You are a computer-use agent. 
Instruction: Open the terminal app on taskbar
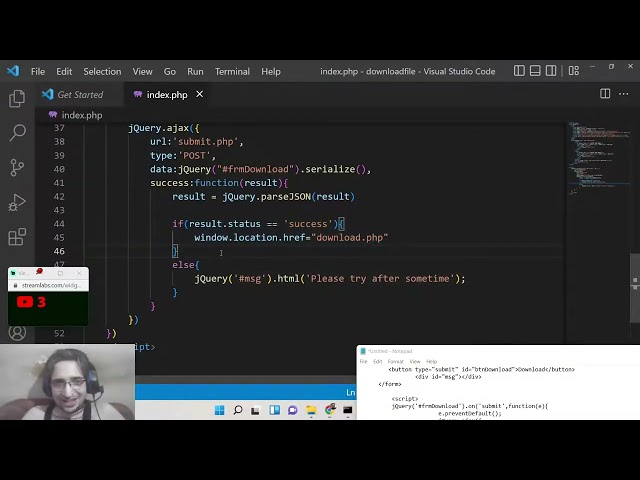tap(348, 410)
